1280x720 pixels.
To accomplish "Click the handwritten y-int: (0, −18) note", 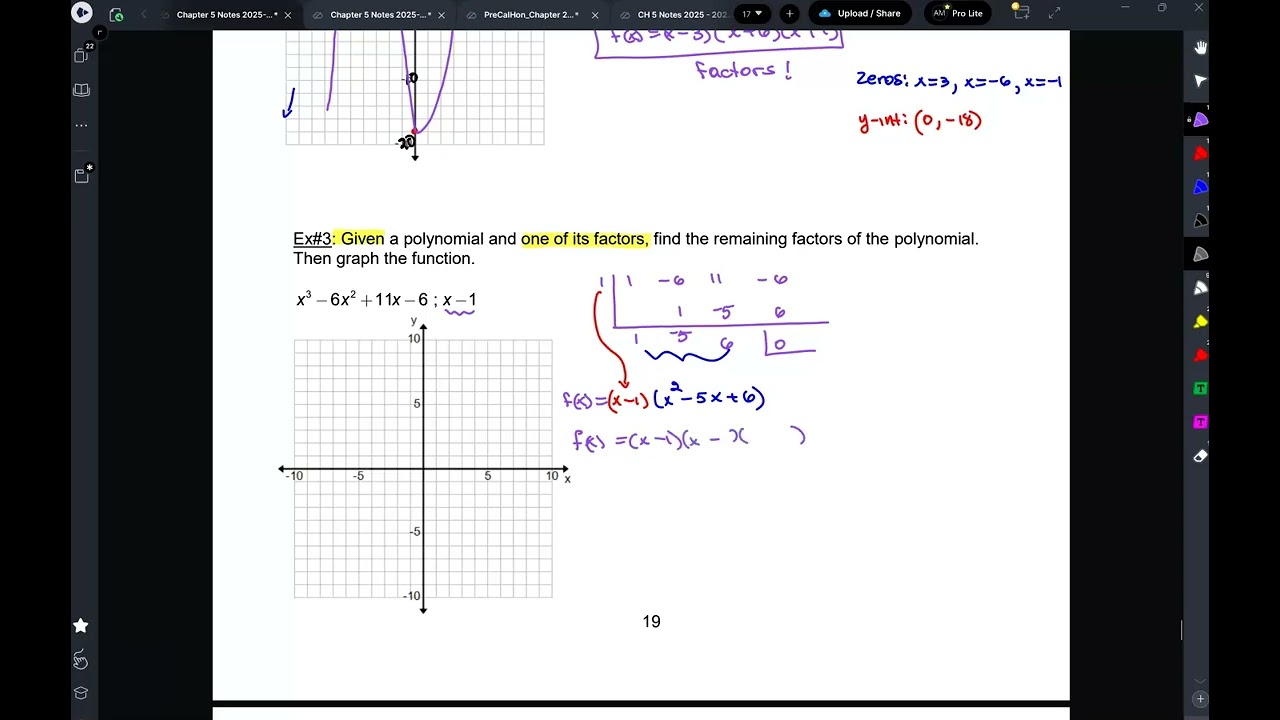I will [x=920, y=121].
